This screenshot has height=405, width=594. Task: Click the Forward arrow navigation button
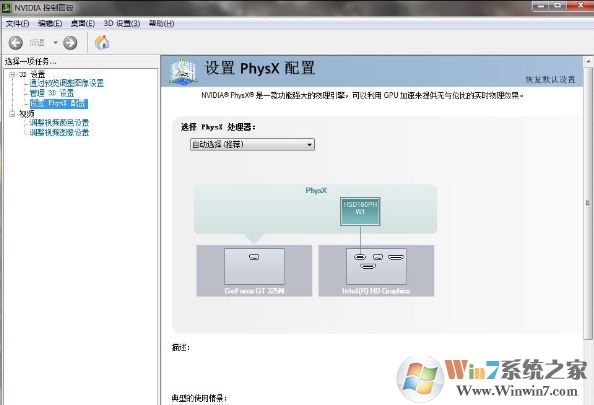pyautogui.click(x=70, y=43)
